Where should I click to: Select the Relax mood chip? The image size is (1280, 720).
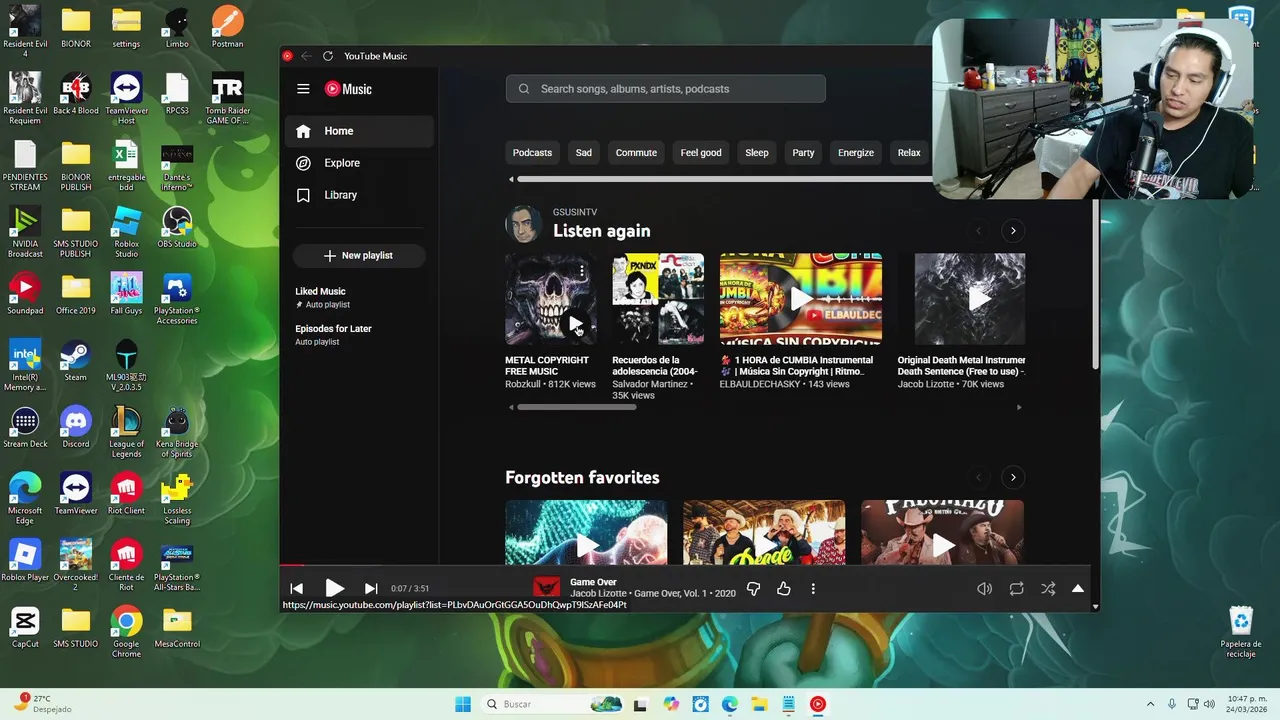[x=909, y=153]
